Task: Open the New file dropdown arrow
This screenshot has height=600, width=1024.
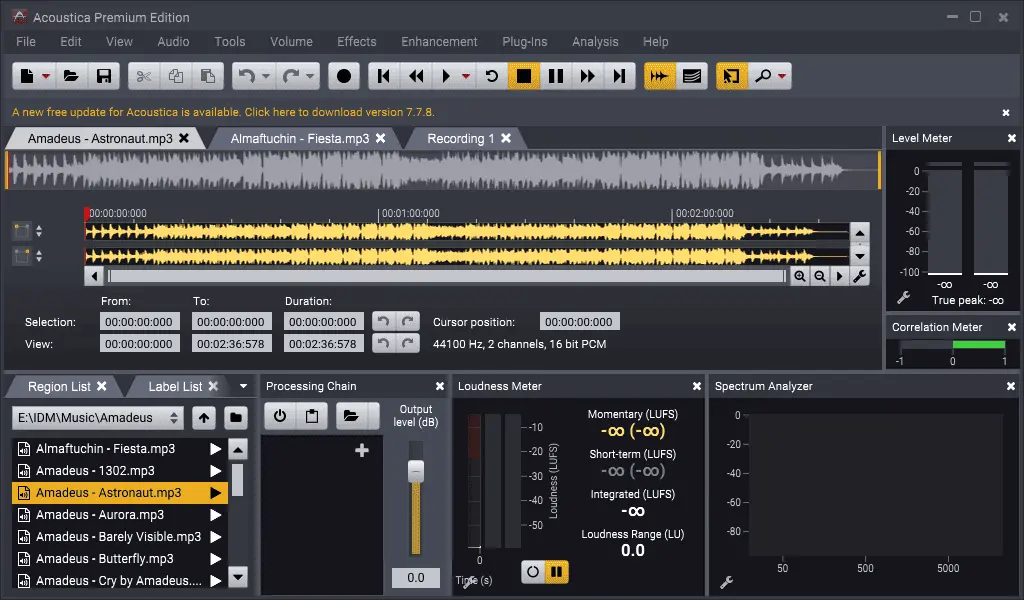Action: coord(46,76)
